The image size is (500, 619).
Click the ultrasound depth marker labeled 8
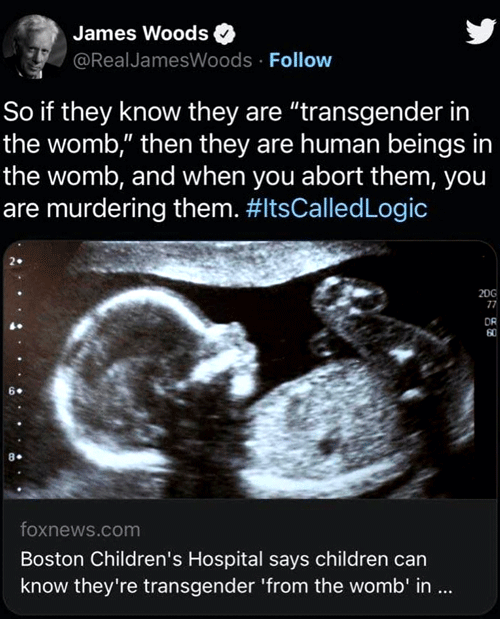(15, 458)
